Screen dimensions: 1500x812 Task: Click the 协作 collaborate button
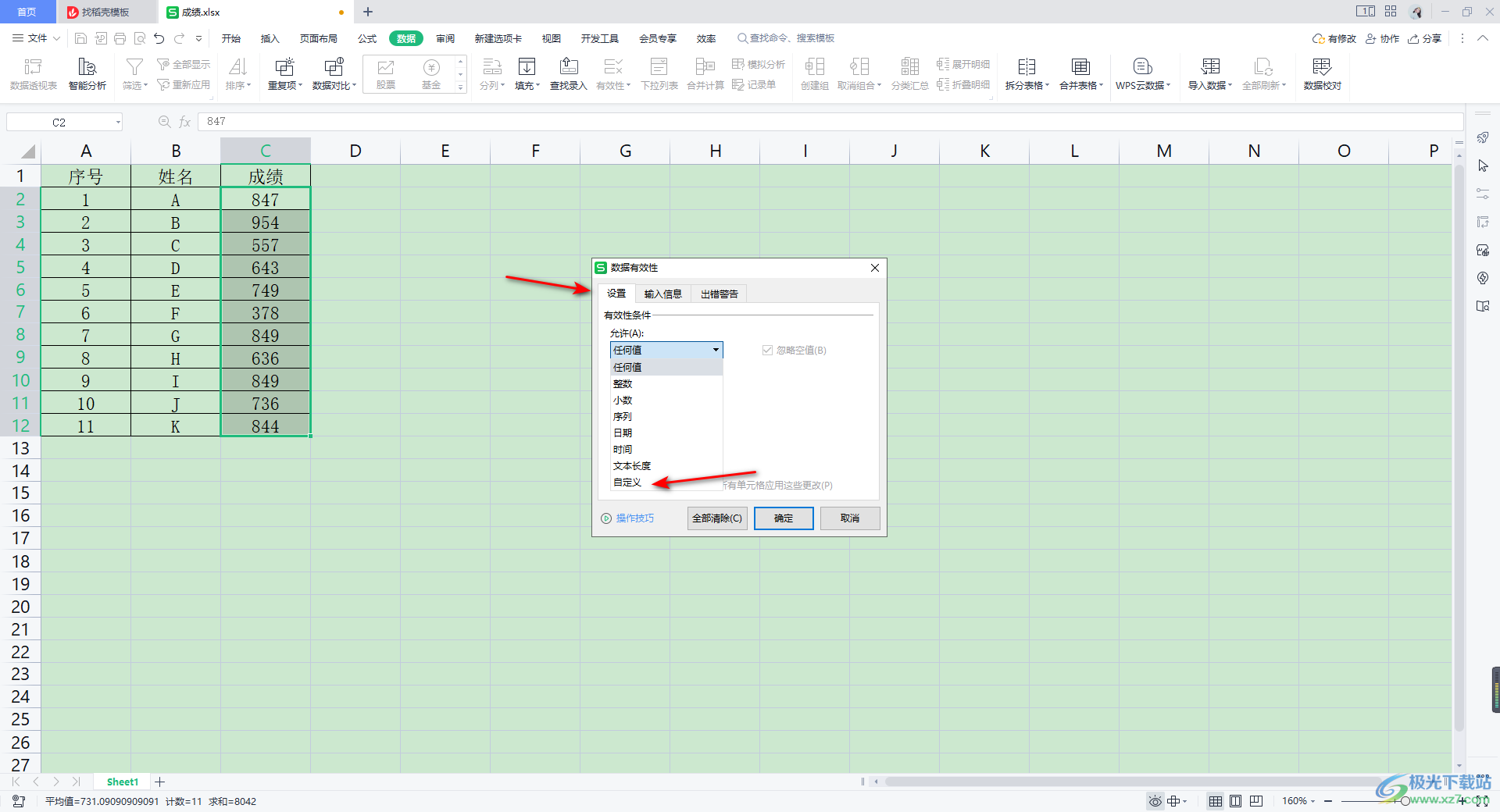1383,38
